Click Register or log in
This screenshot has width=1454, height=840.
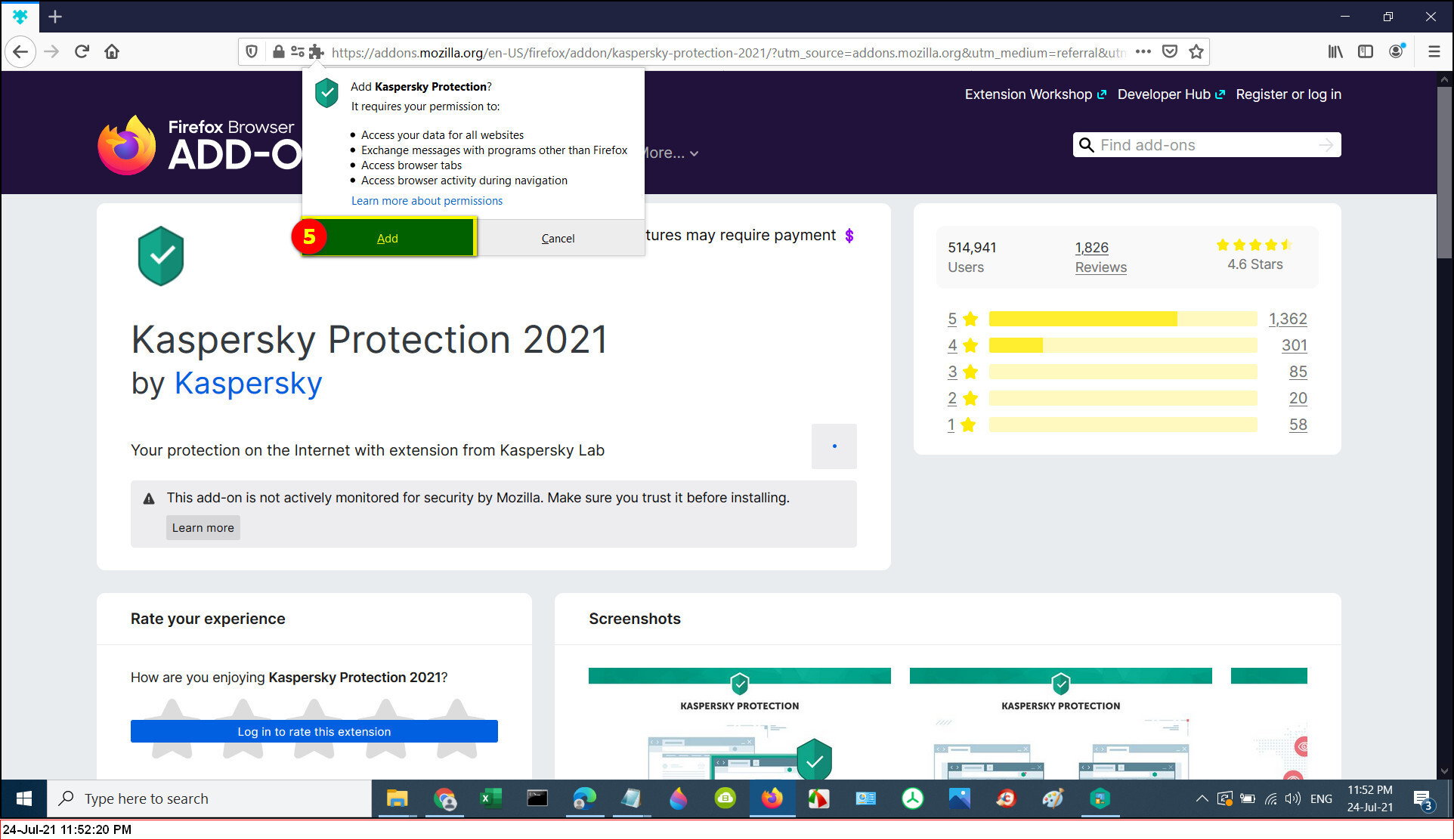1288,94
